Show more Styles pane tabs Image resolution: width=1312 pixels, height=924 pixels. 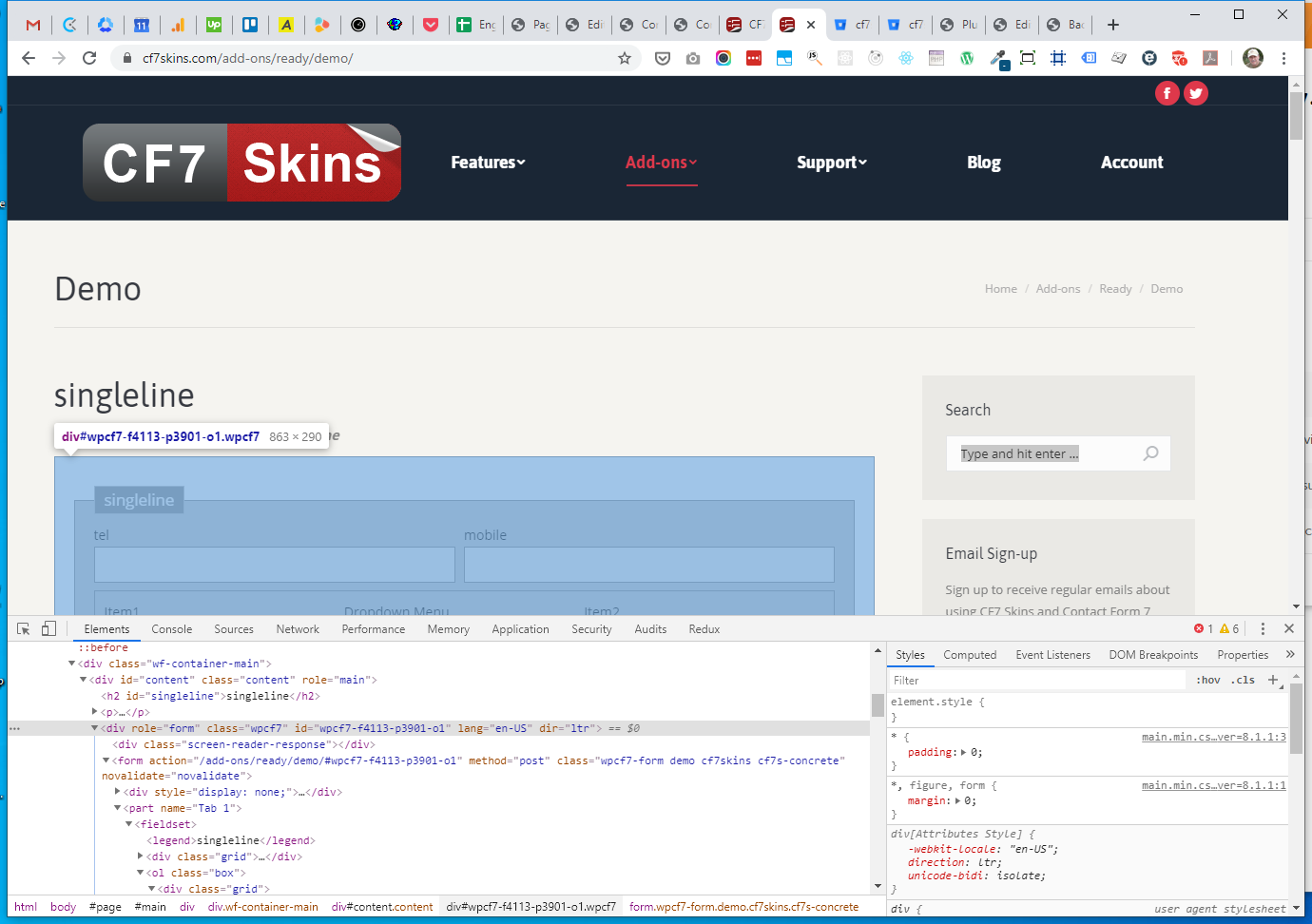1290,655
